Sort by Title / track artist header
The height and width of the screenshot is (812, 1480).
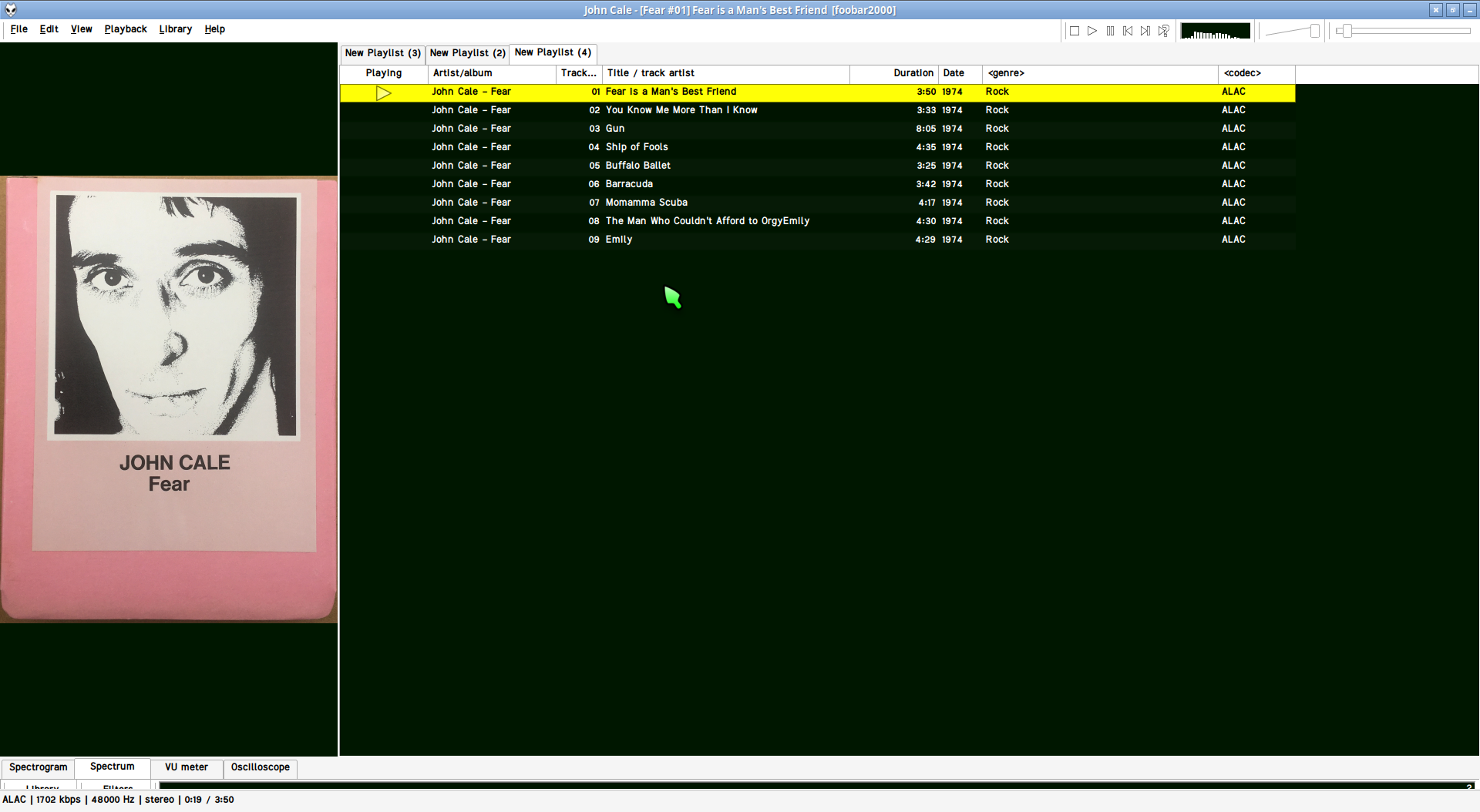pyautogui.click(x=726, y=73)
